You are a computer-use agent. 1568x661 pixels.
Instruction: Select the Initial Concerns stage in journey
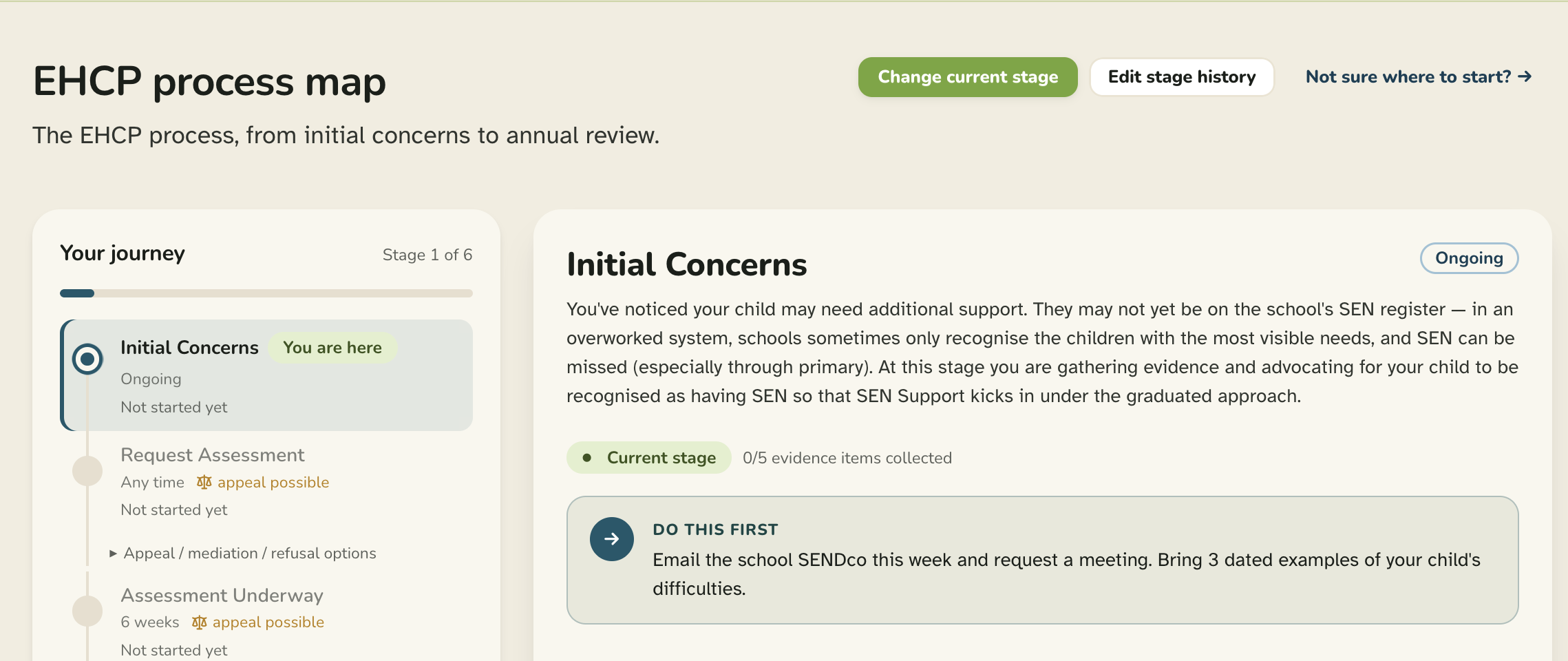(267, 375)
